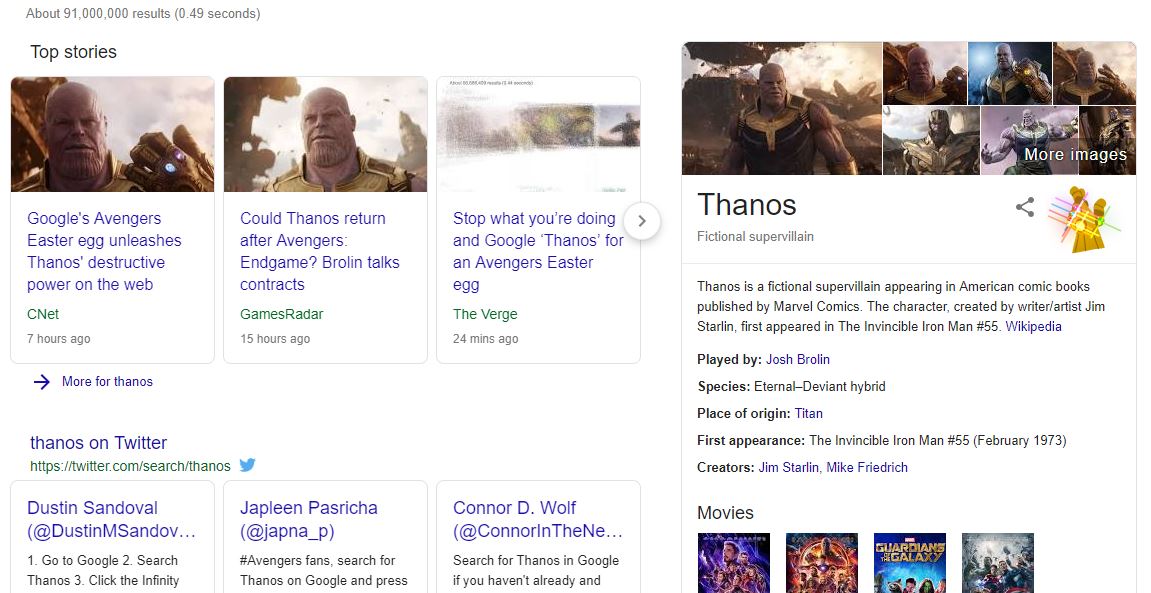This screenshot has width=1151, height=593.
Task: Click the Thanos panel title
Action: (747, 205)
